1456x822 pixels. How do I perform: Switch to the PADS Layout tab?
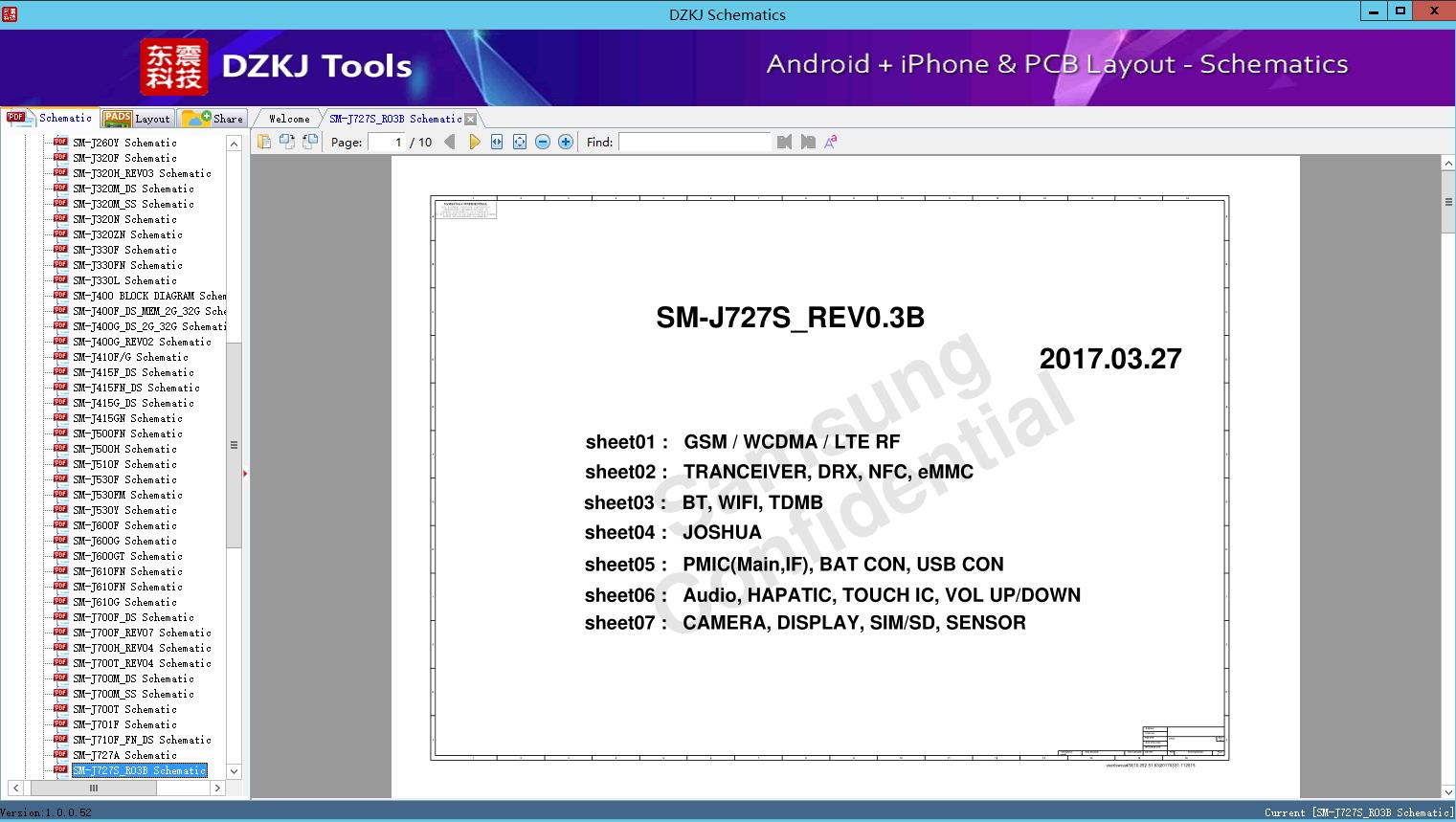[x=137, y=119]
